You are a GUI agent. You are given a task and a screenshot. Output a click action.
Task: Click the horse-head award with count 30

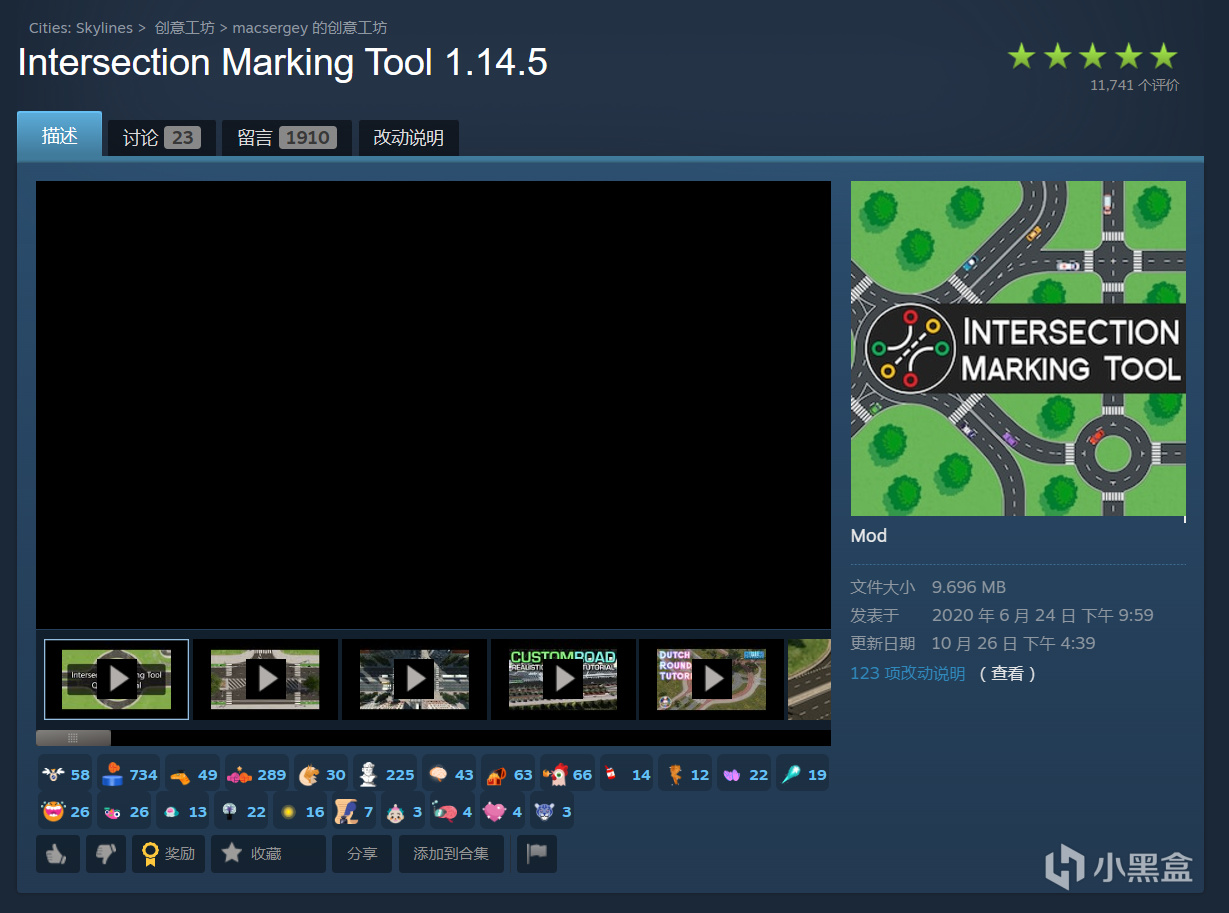tap(322, 774)
